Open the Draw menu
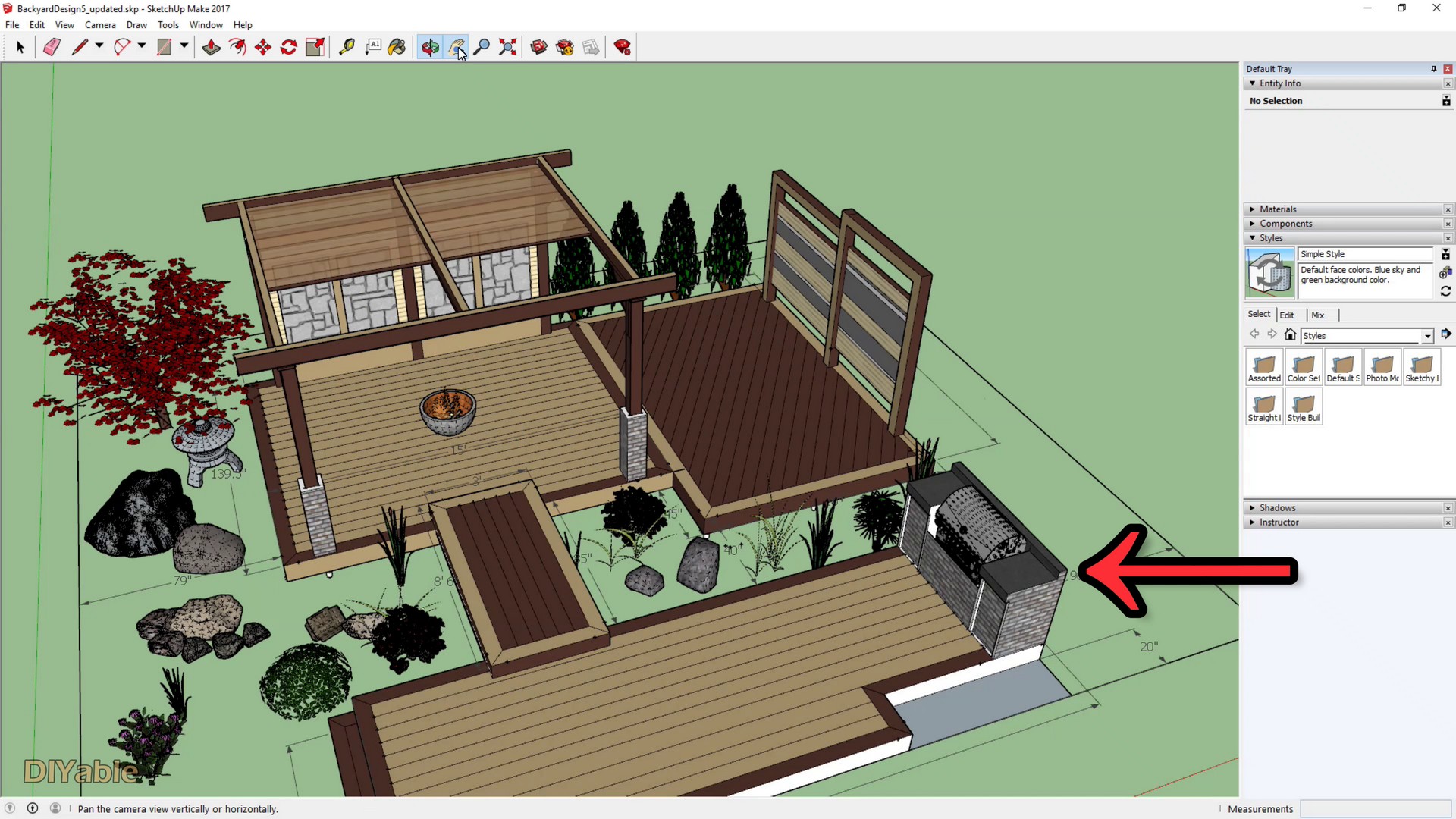1456x819 pixels. 136,25
